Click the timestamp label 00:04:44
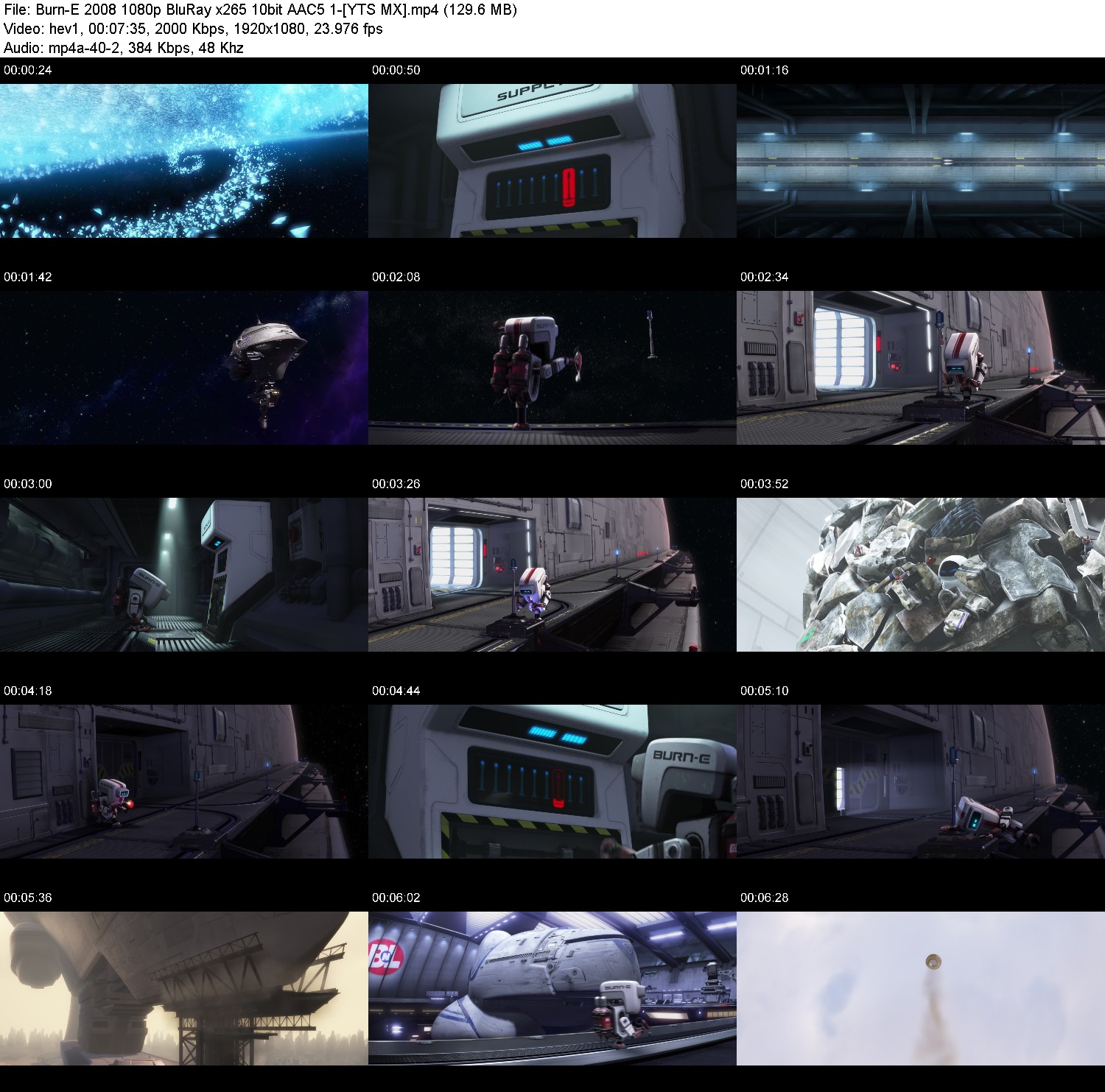 [x=396, y=691]
